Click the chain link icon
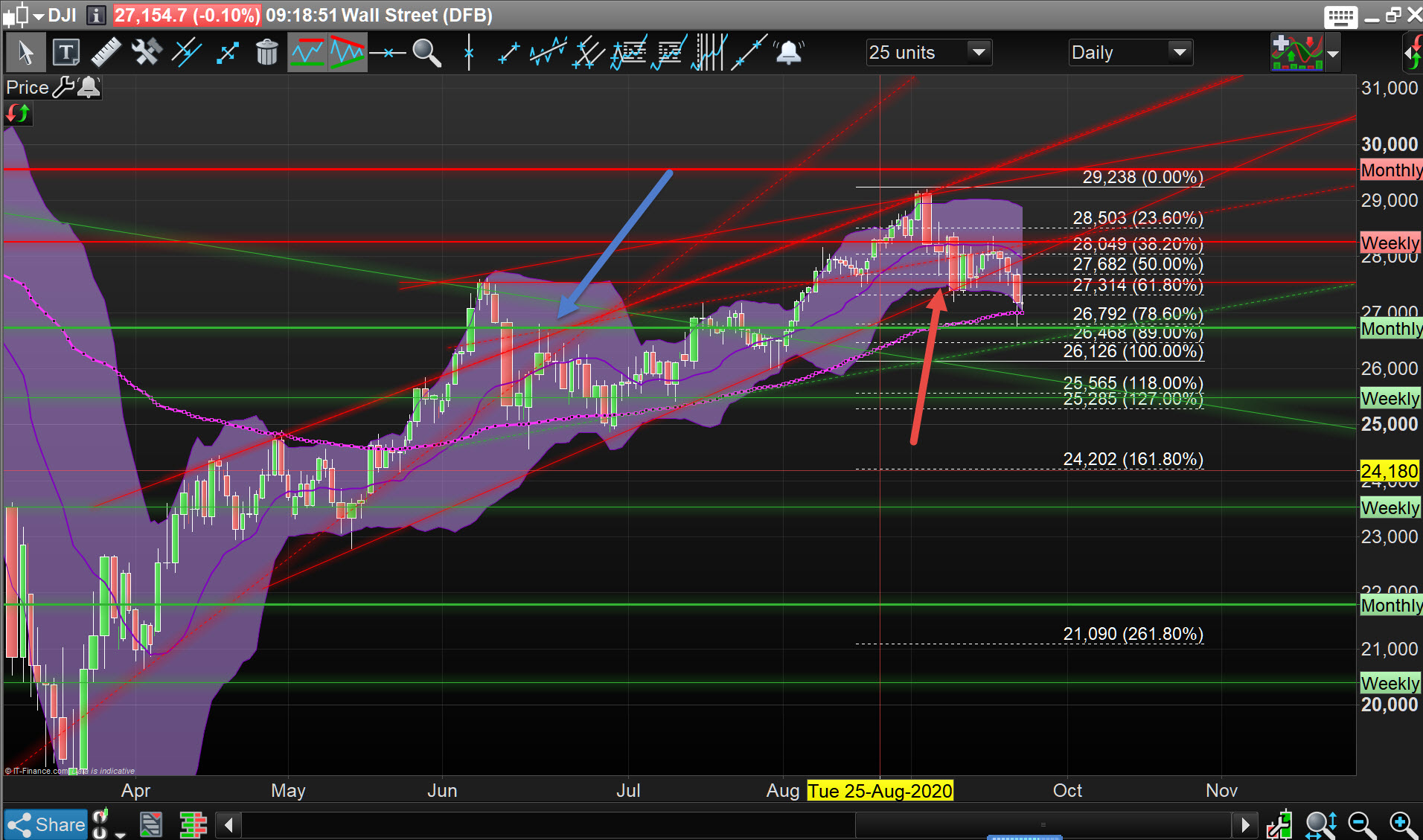 click(x=100, y=824)
